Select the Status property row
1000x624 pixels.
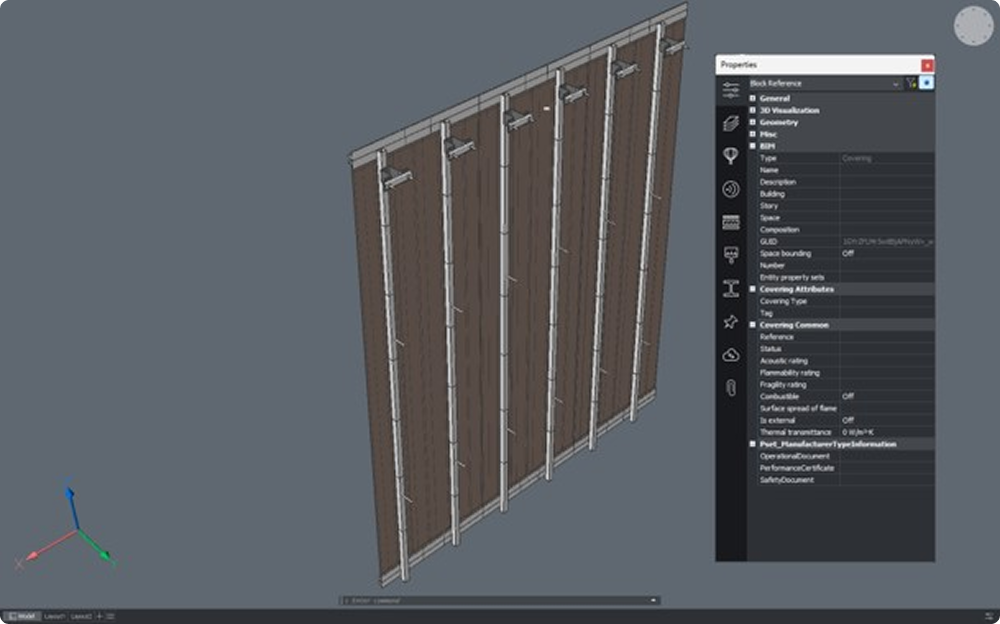(x=846, y=349)
